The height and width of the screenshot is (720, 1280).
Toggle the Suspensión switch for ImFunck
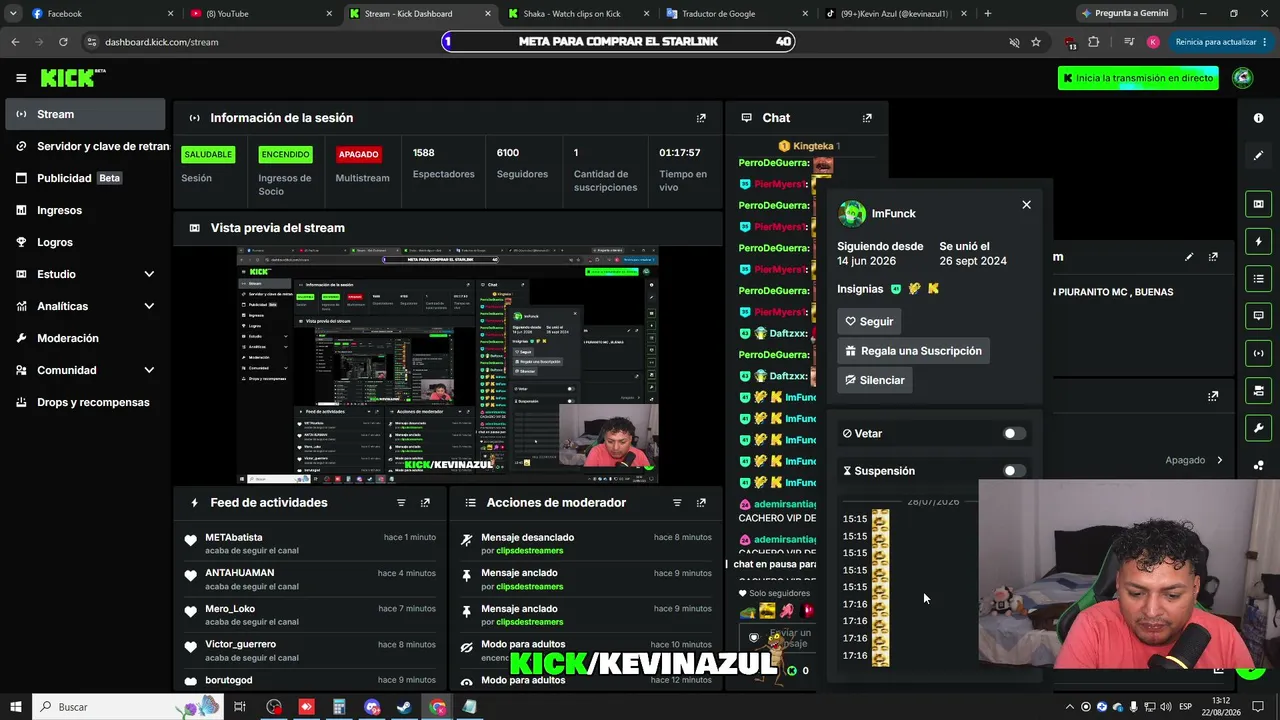(x=1014, y=471)
